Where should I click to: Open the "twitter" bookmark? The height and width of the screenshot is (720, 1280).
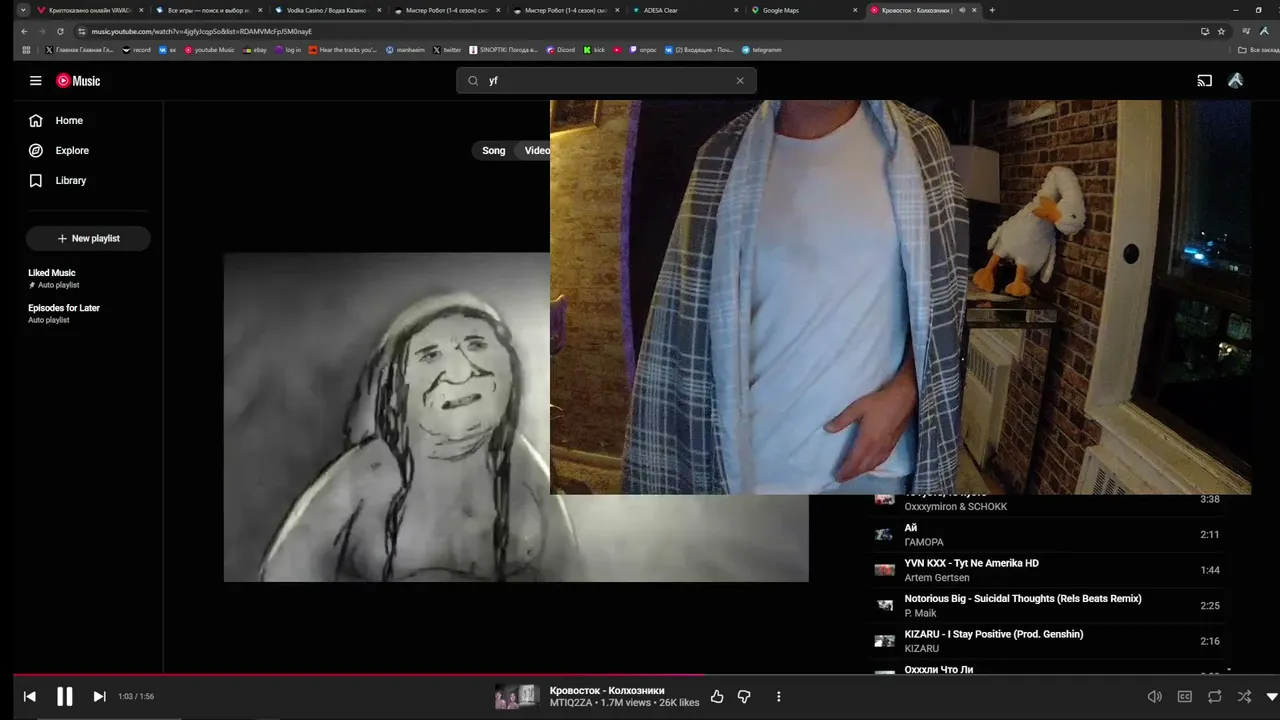click(447, 50)
